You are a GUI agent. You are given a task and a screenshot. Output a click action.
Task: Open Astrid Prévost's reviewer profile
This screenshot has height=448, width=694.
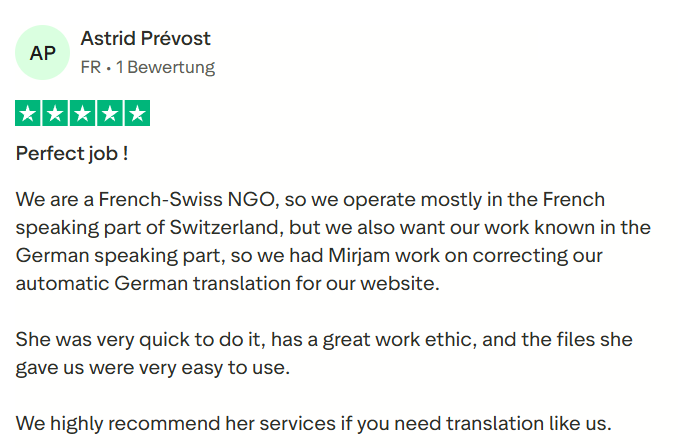coord(146,39)
